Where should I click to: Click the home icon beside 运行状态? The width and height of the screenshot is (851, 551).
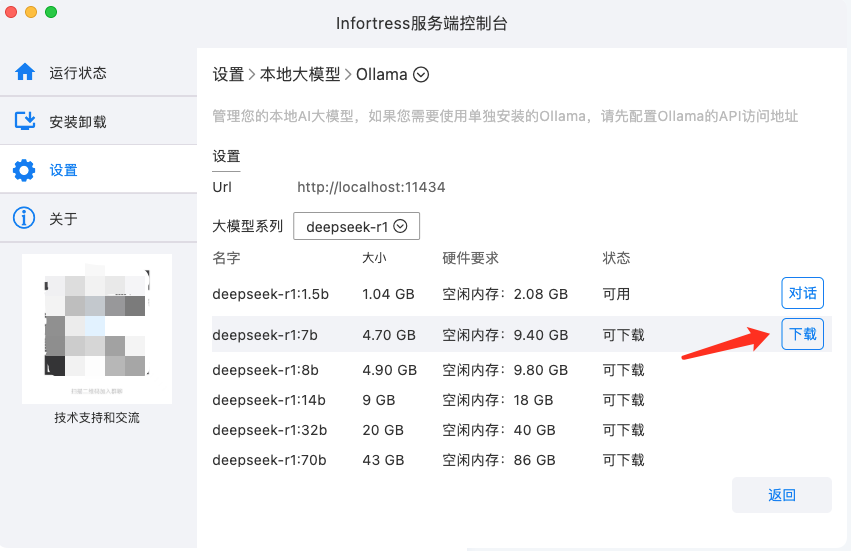click(25, 72)
